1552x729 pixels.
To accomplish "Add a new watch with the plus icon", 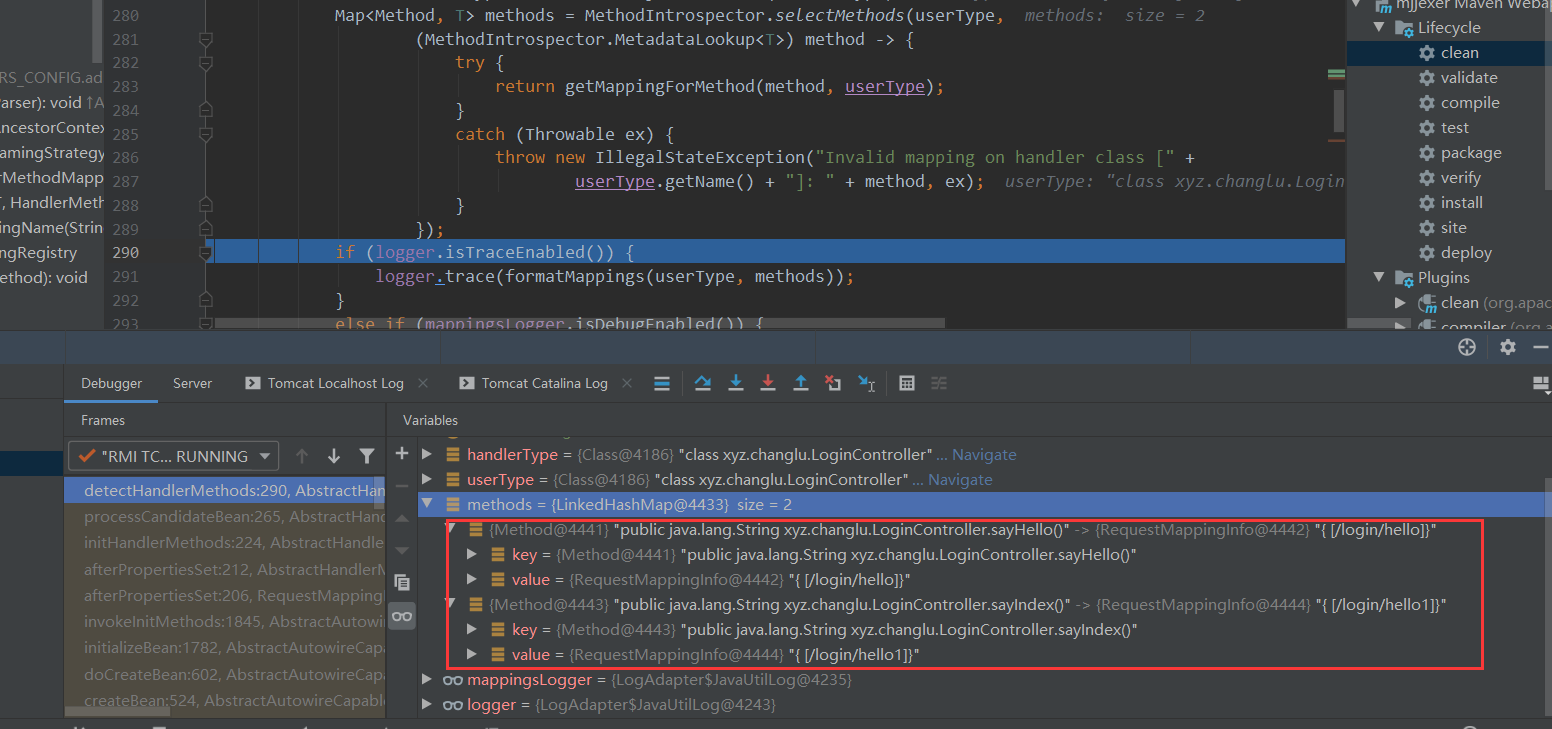I will pos(402,453).
